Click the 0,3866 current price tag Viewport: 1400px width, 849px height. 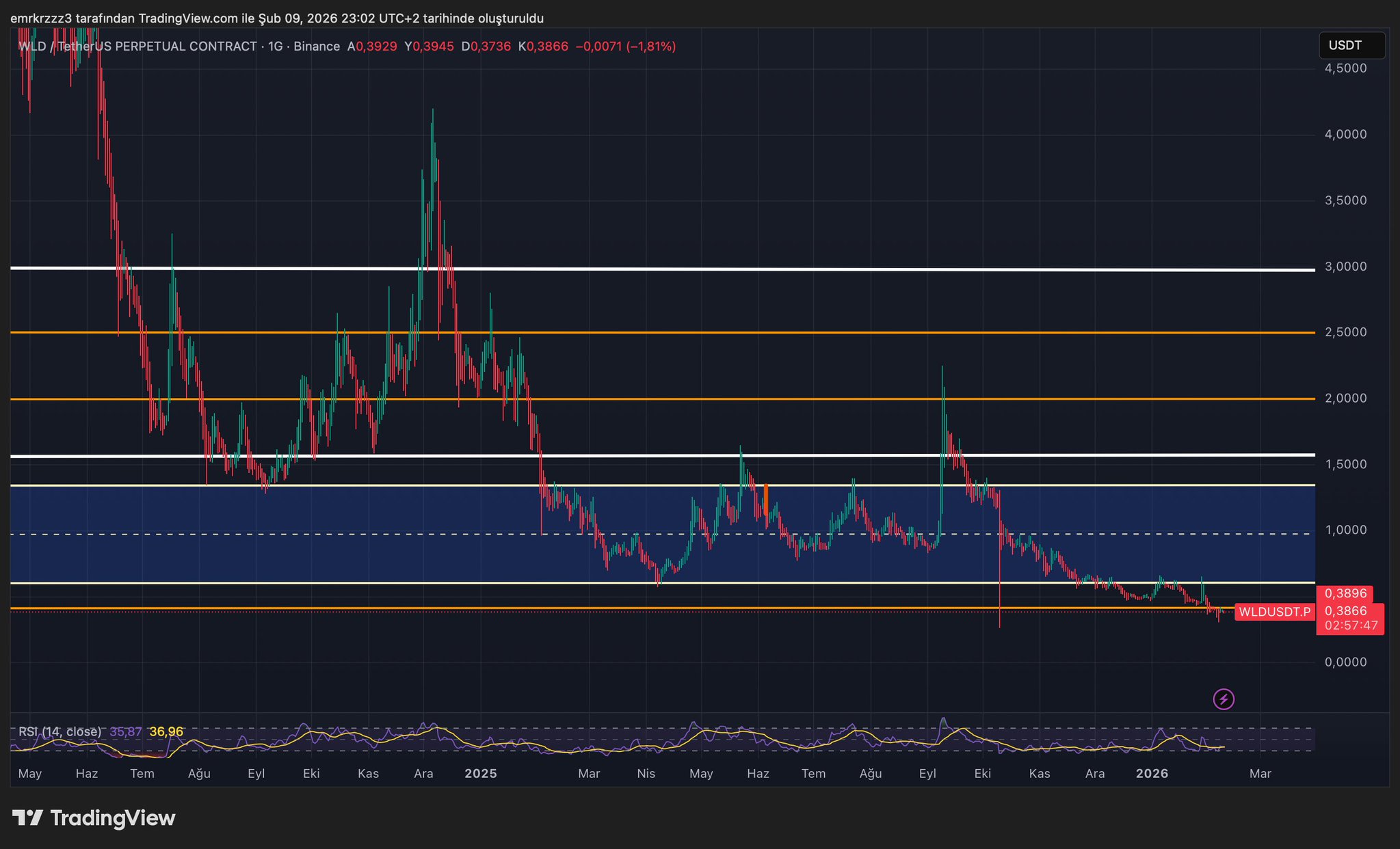point(1345,610)
